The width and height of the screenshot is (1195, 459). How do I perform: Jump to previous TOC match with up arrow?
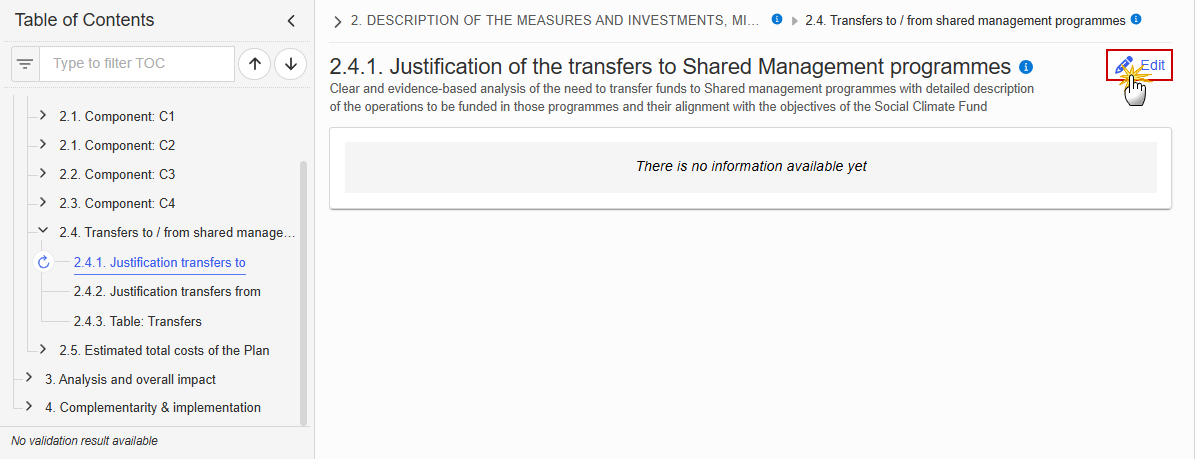click(255, 64)
